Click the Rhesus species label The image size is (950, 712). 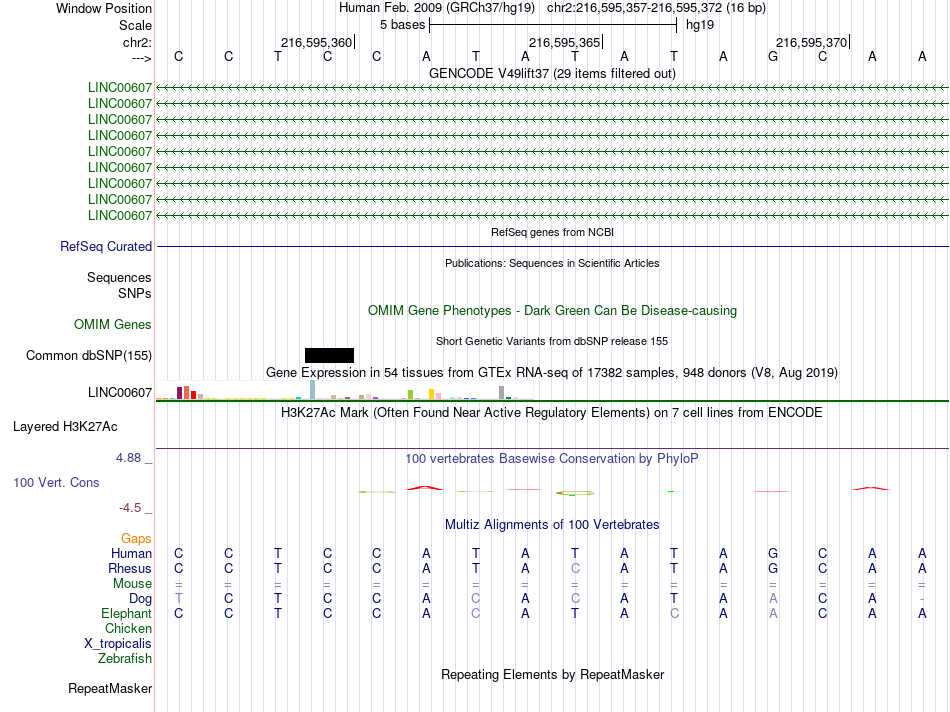(130, 569)
